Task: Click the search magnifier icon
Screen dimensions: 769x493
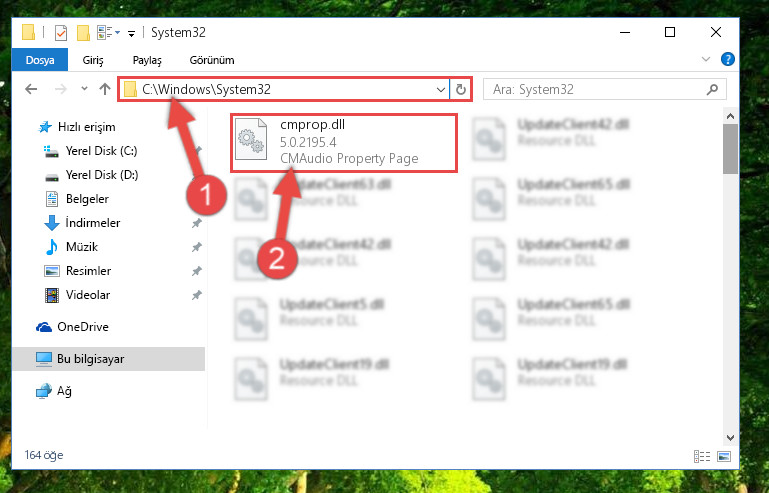Action: point(712,89)
